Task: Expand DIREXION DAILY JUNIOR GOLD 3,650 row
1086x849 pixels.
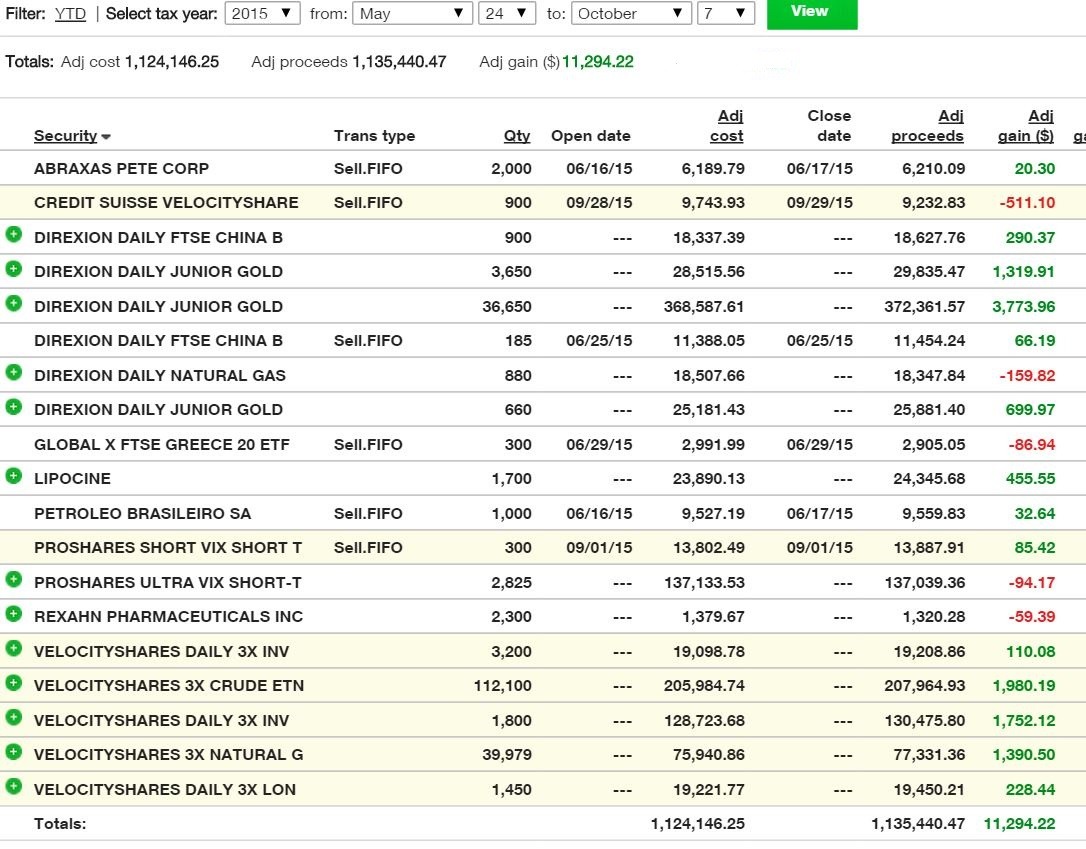Action: point(13,269)
